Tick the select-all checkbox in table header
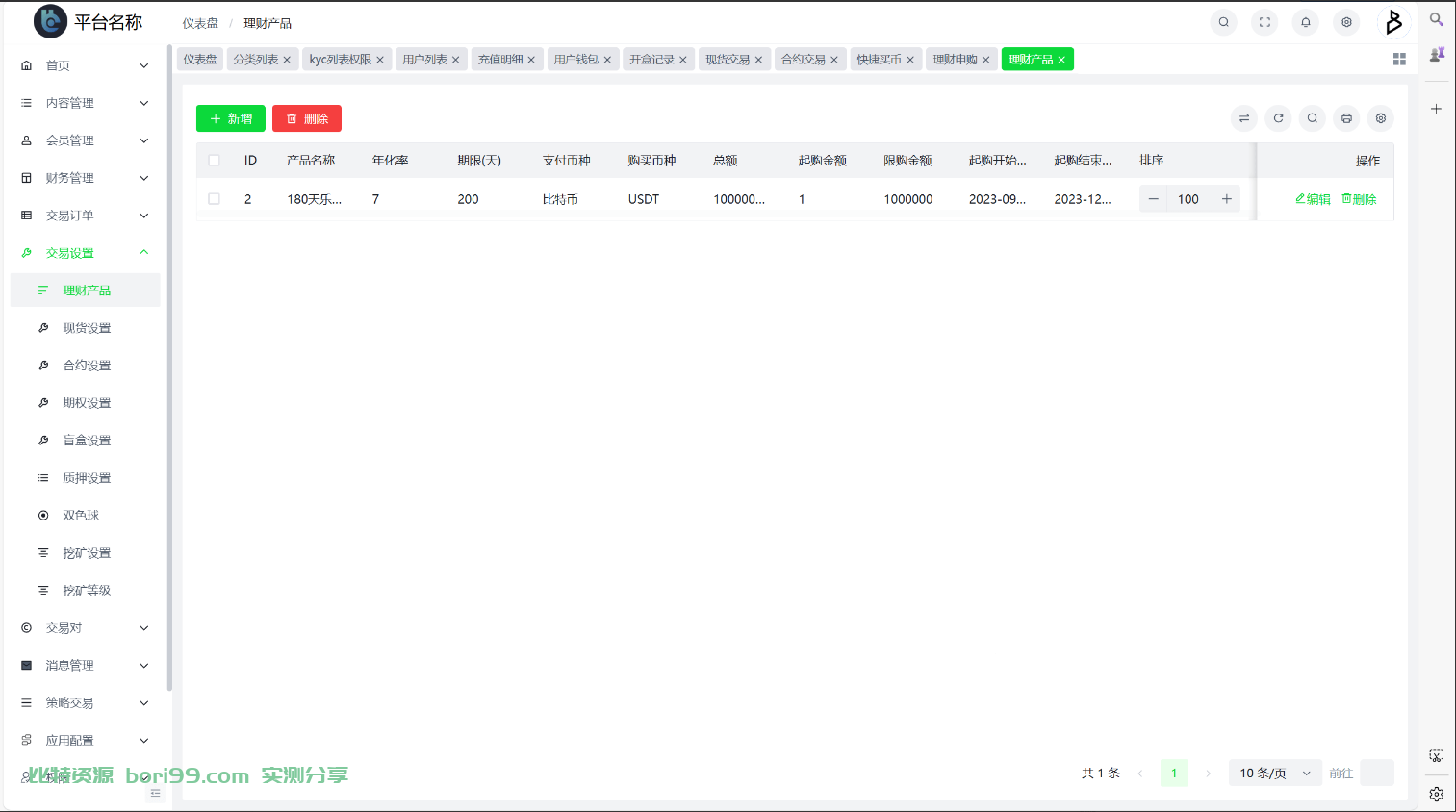1456x812 pixels. point(214,161)
